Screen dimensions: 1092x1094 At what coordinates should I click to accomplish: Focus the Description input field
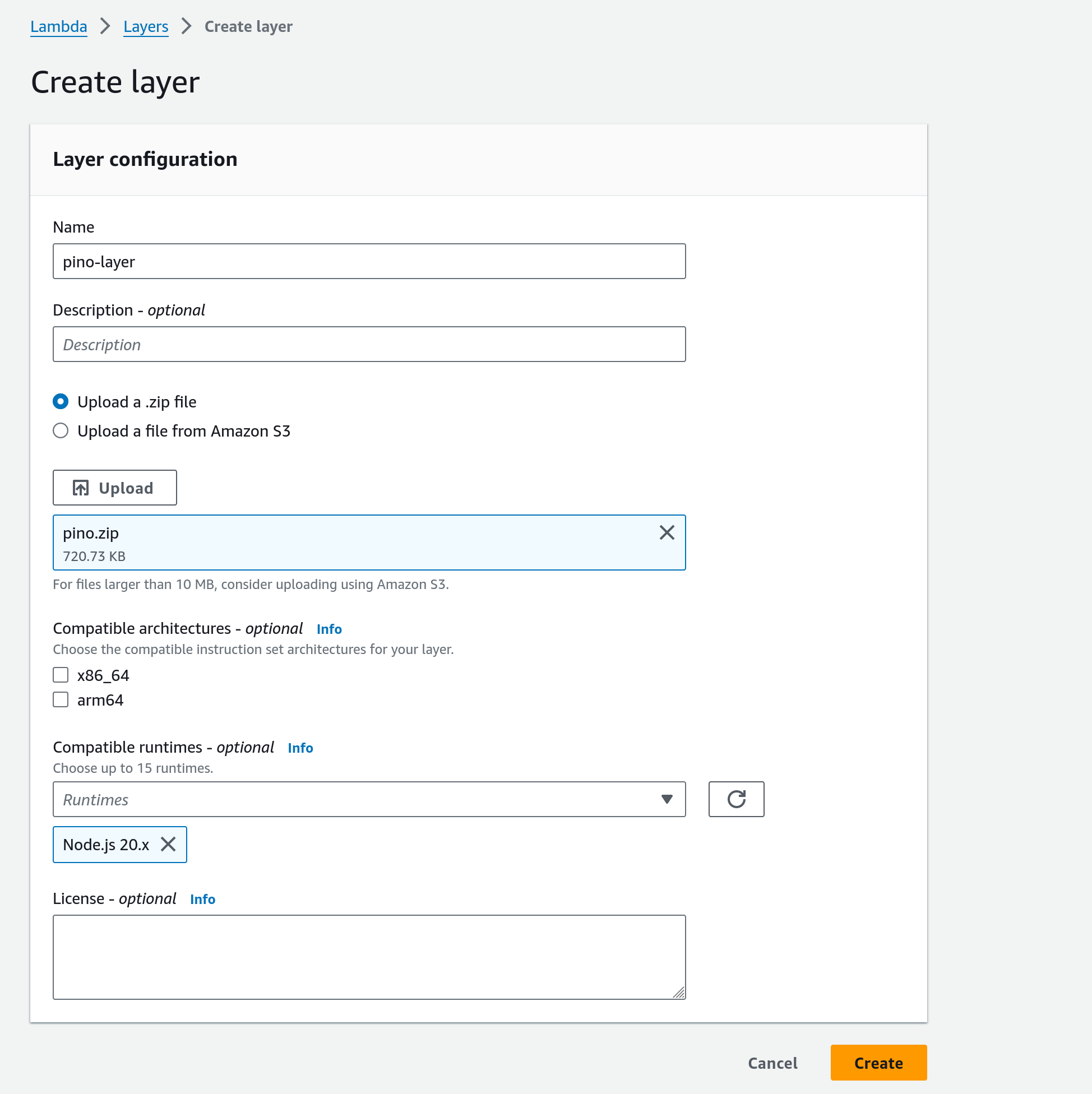click(x=369, y=344)
